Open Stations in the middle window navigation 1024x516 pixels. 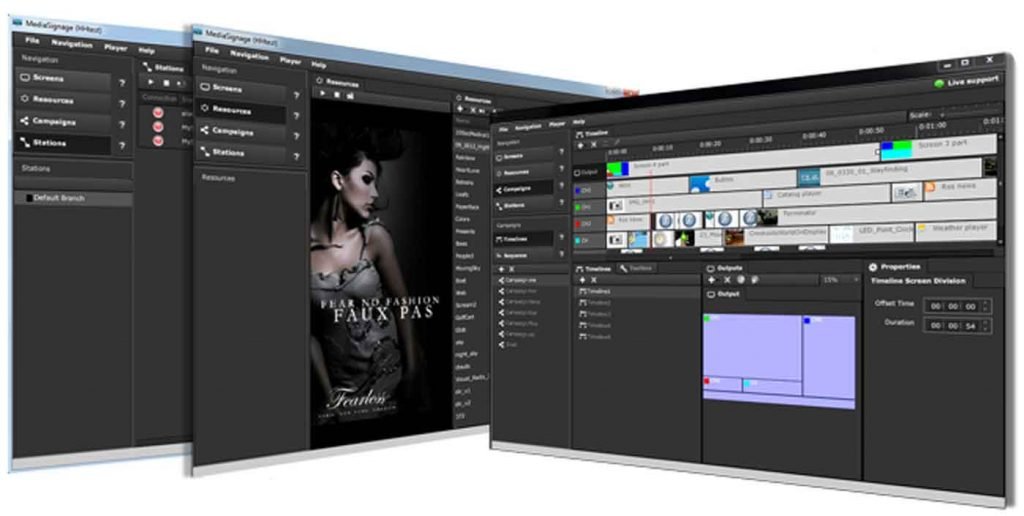click(x=242, y=153)
